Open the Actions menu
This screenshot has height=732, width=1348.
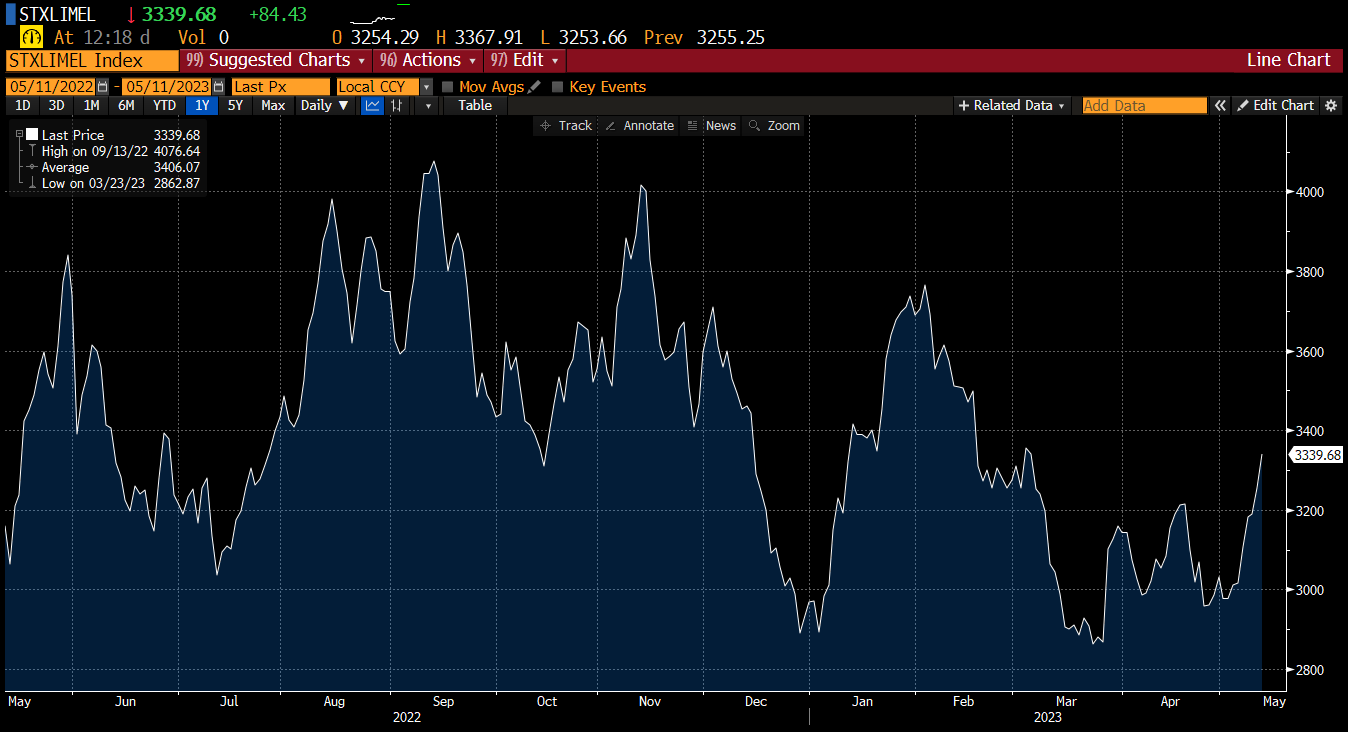(x=427, y=60)
